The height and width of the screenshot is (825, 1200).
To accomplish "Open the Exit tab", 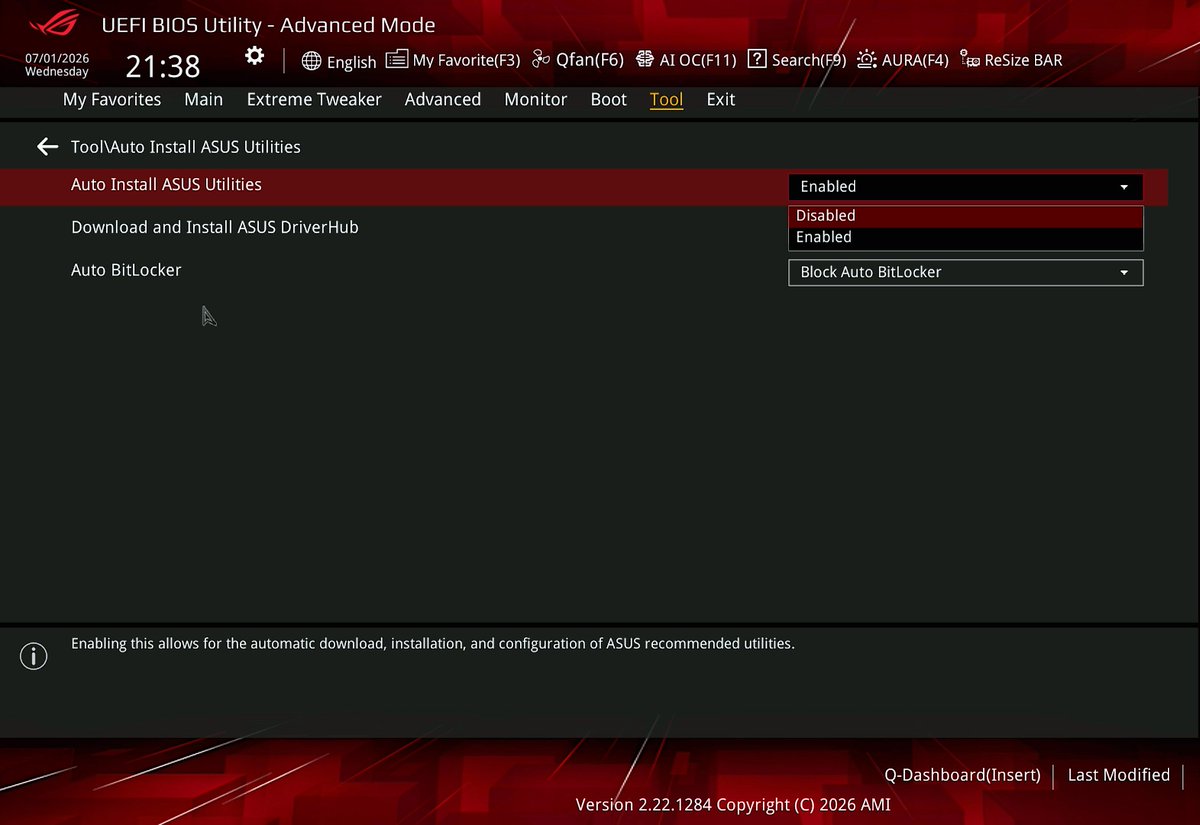I will point(721,99).
